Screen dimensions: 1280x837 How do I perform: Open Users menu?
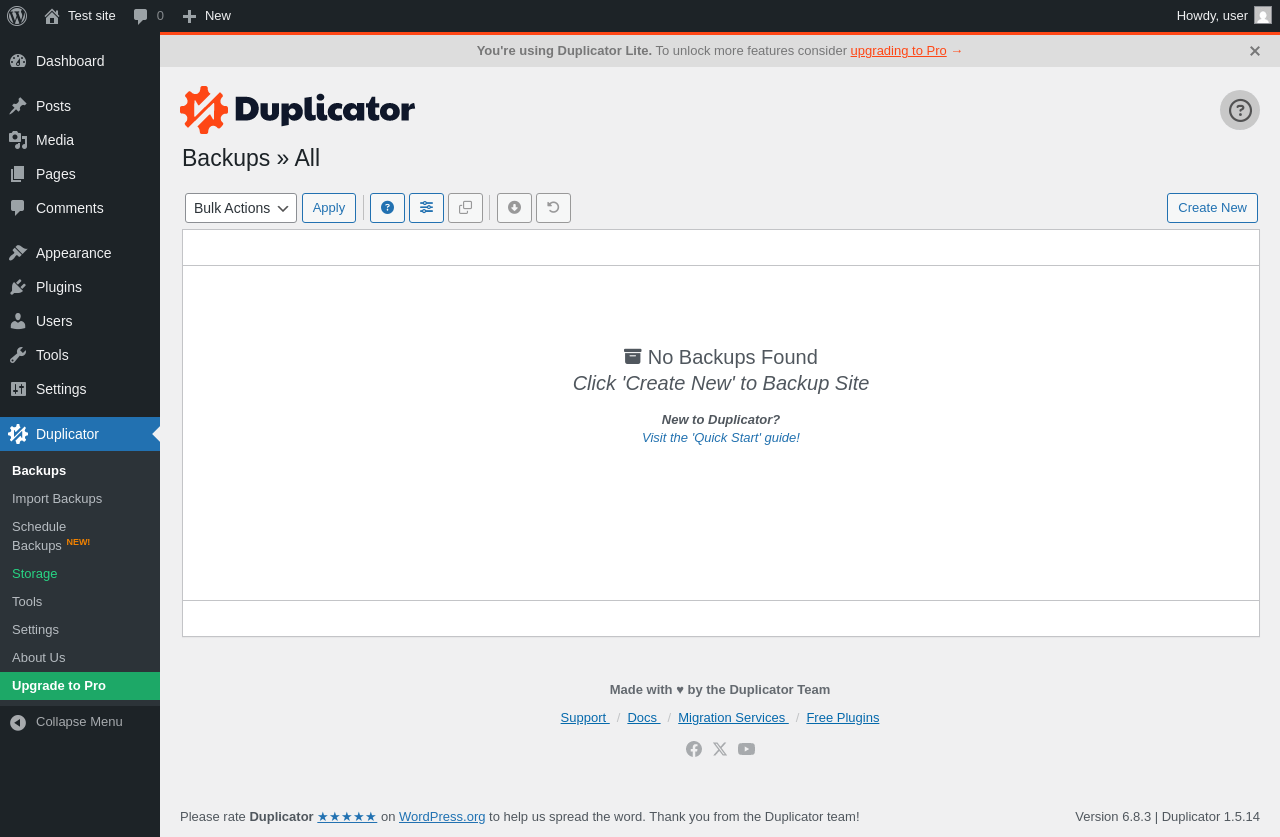pos(80,321)
